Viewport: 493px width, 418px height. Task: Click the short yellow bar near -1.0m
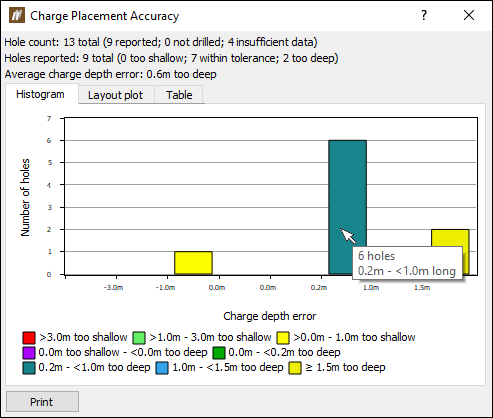(x=193, y=263)
